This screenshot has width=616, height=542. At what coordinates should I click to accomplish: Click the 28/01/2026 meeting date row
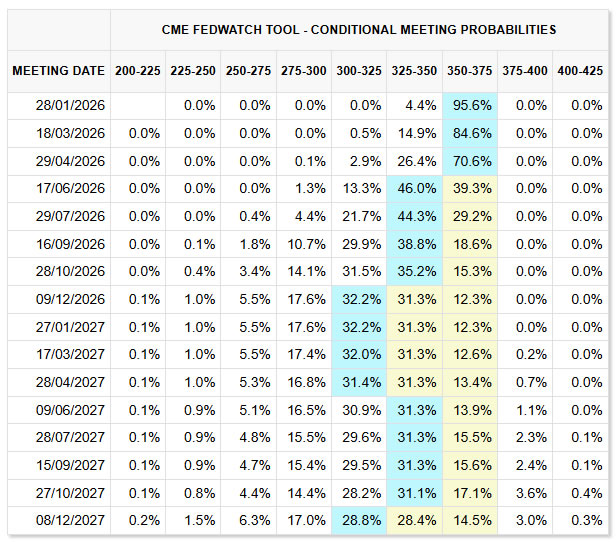(69, 106)
